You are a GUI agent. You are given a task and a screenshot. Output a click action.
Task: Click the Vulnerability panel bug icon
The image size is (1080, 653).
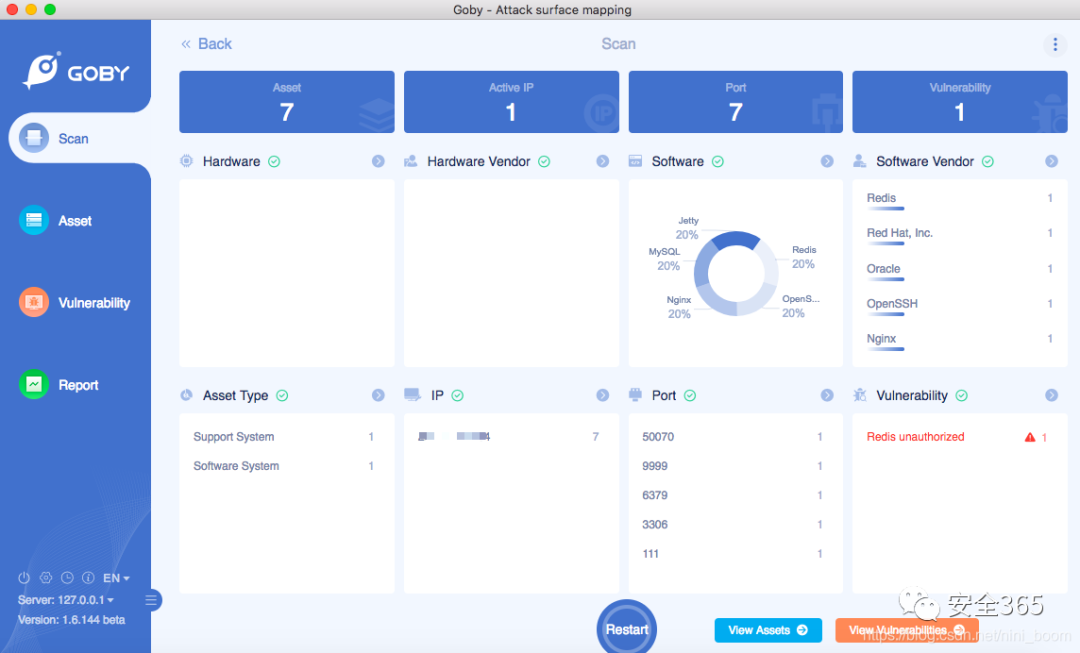pos(860,395)
